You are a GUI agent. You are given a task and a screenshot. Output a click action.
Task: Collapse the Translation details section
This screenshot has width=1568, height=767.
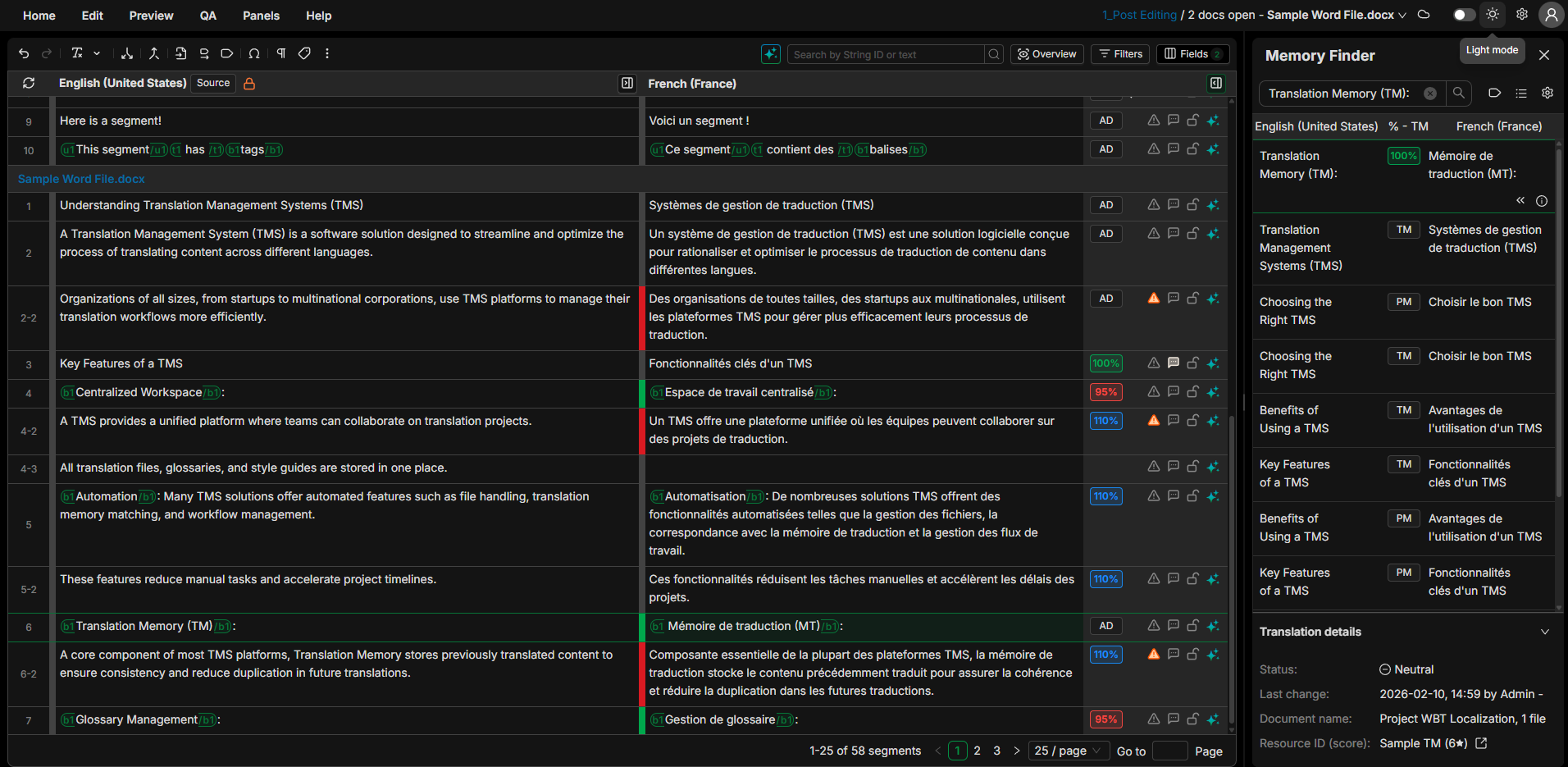[x=1544, y=632]
